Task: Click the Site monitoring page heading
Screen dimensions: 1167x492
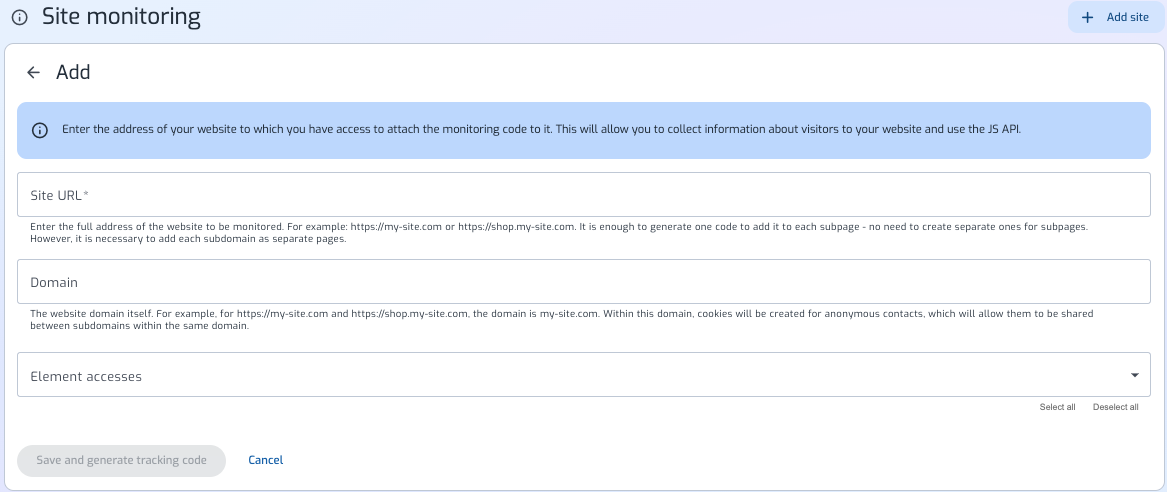Action: pyautogui.click(x=121, y=17)
